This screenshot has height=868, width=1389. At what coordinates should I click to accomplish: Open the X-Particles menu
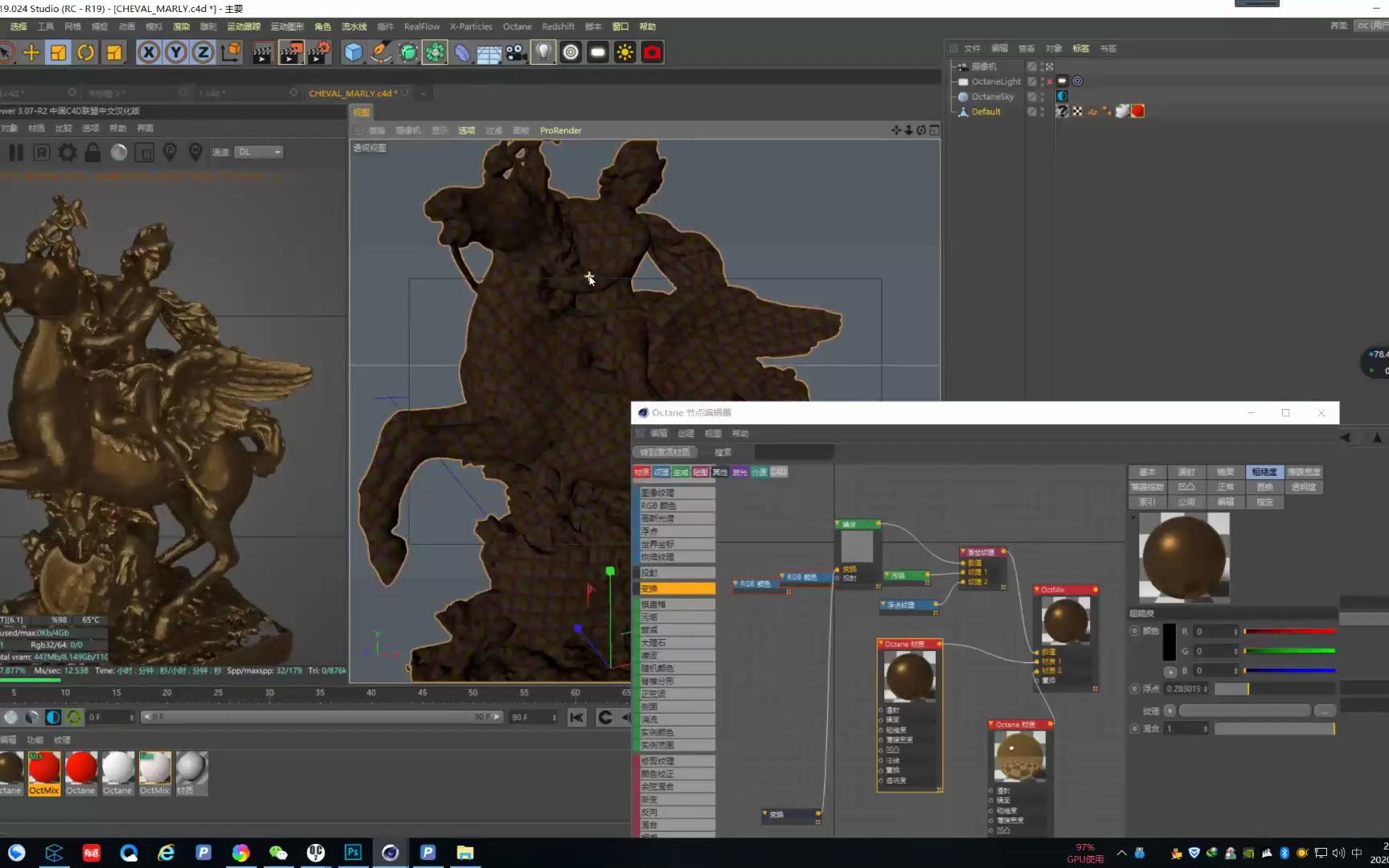click(471, 27)
